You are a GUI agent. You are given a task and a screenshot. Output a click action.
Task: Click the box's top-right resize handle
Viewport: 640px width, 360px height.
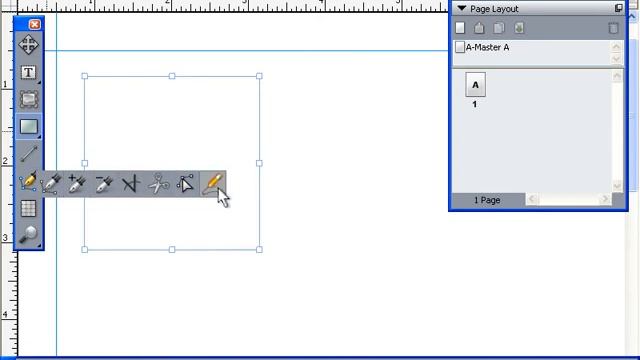point(259,76)
